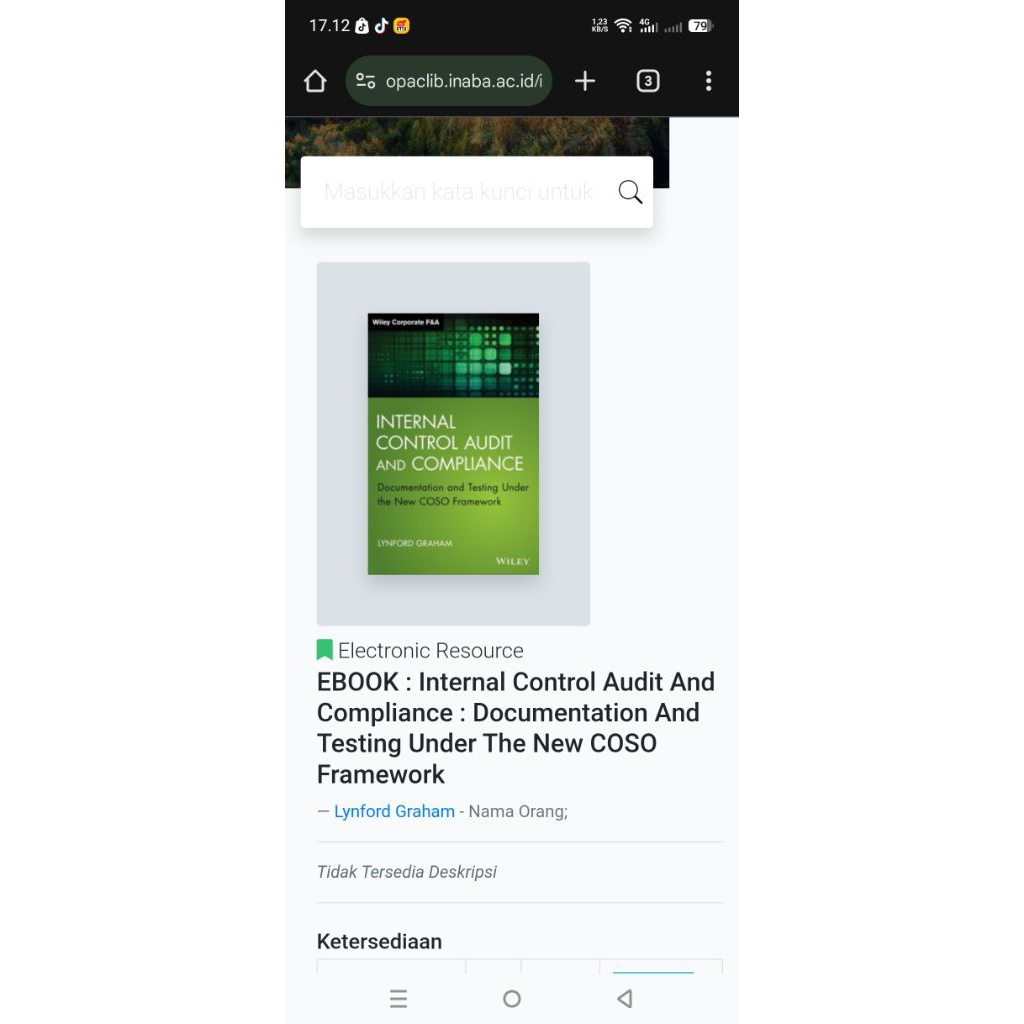The image size is (1024, 1024).
Task: Open site settings icon in address bar
Action: (x=365, y=81)
